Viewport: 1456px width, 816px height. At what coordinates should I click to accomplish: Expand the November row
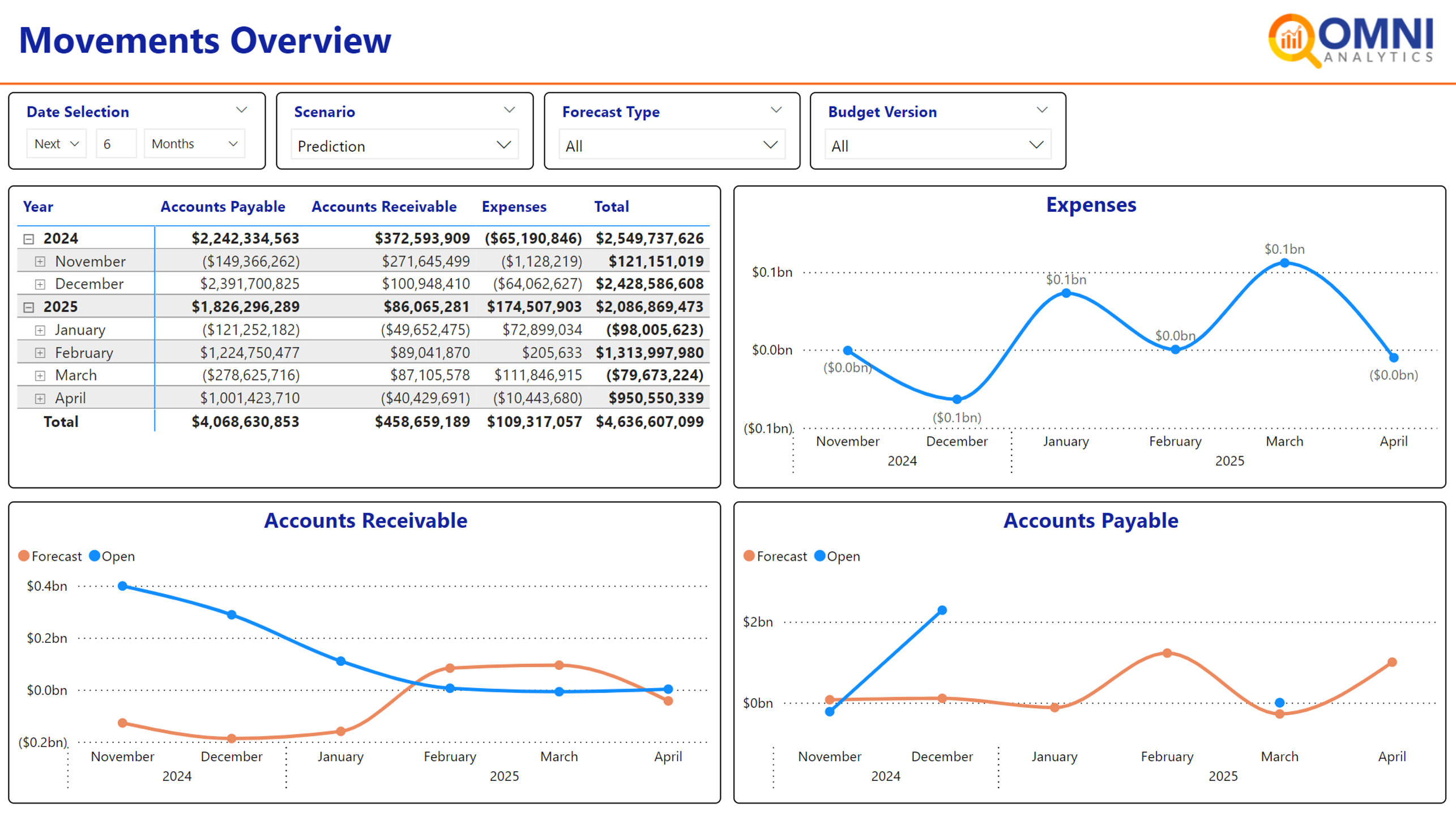click(40, 262)
